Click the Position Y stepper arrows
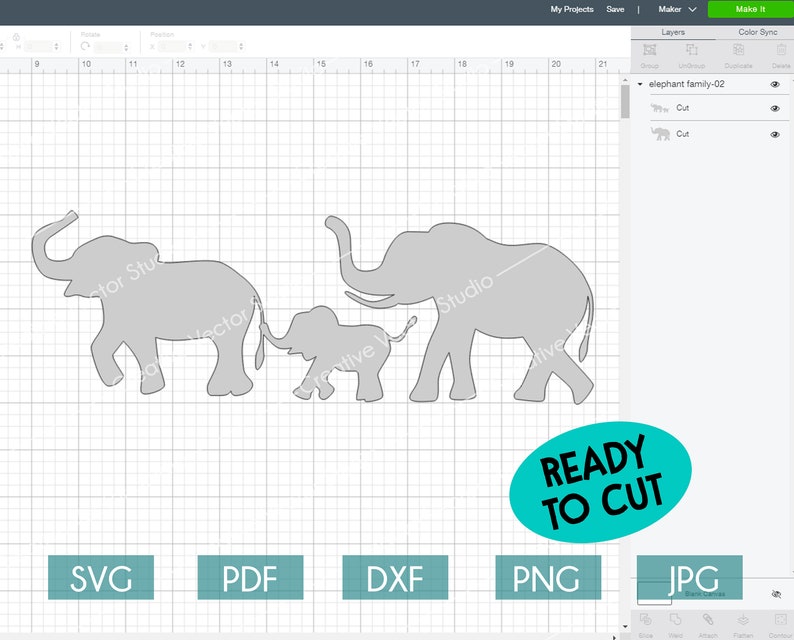 (241, 47)
